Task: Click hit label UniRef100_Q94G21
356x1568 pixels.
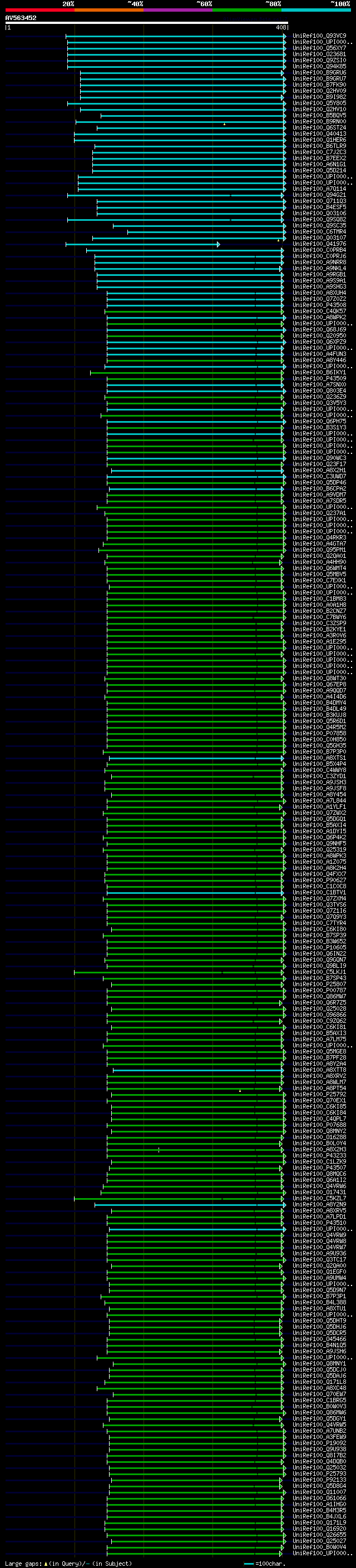Action: pos(319,195)
